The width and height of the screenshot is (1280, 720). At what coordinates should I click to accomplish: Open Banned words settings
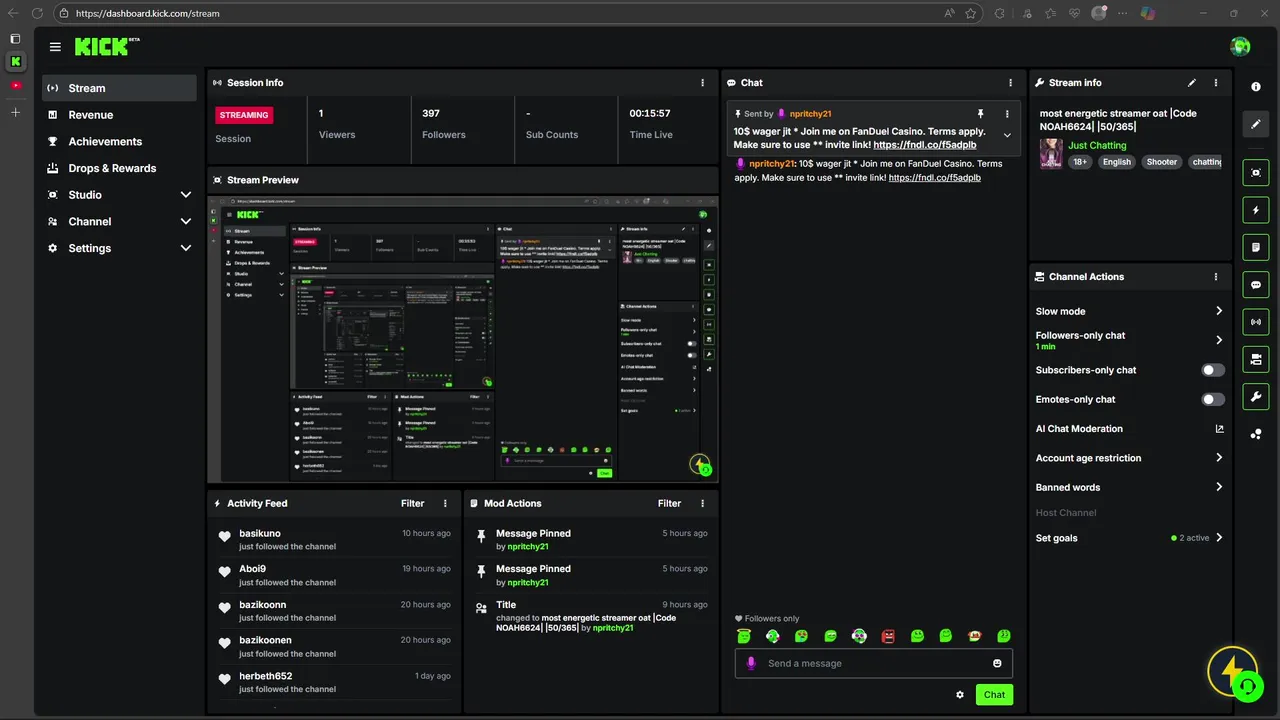1130,487
